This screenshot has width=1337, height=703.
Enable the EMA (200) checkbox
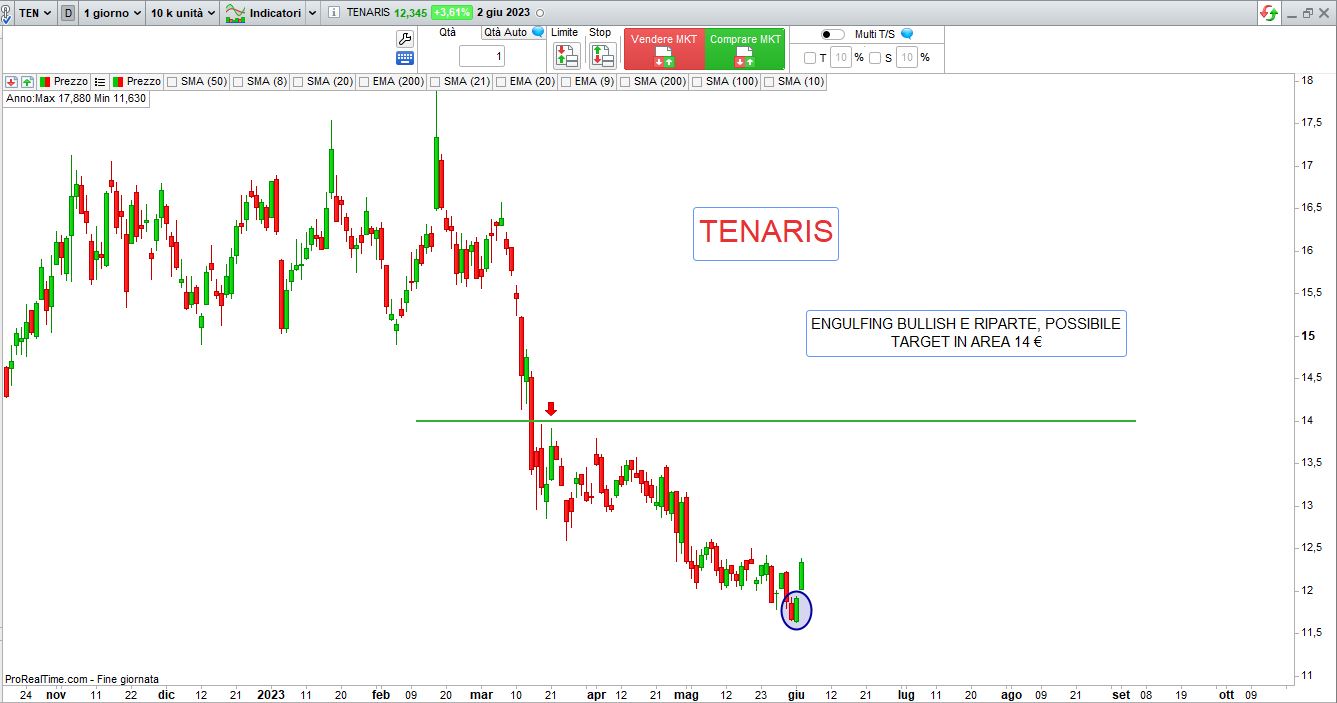coord(364,82)
